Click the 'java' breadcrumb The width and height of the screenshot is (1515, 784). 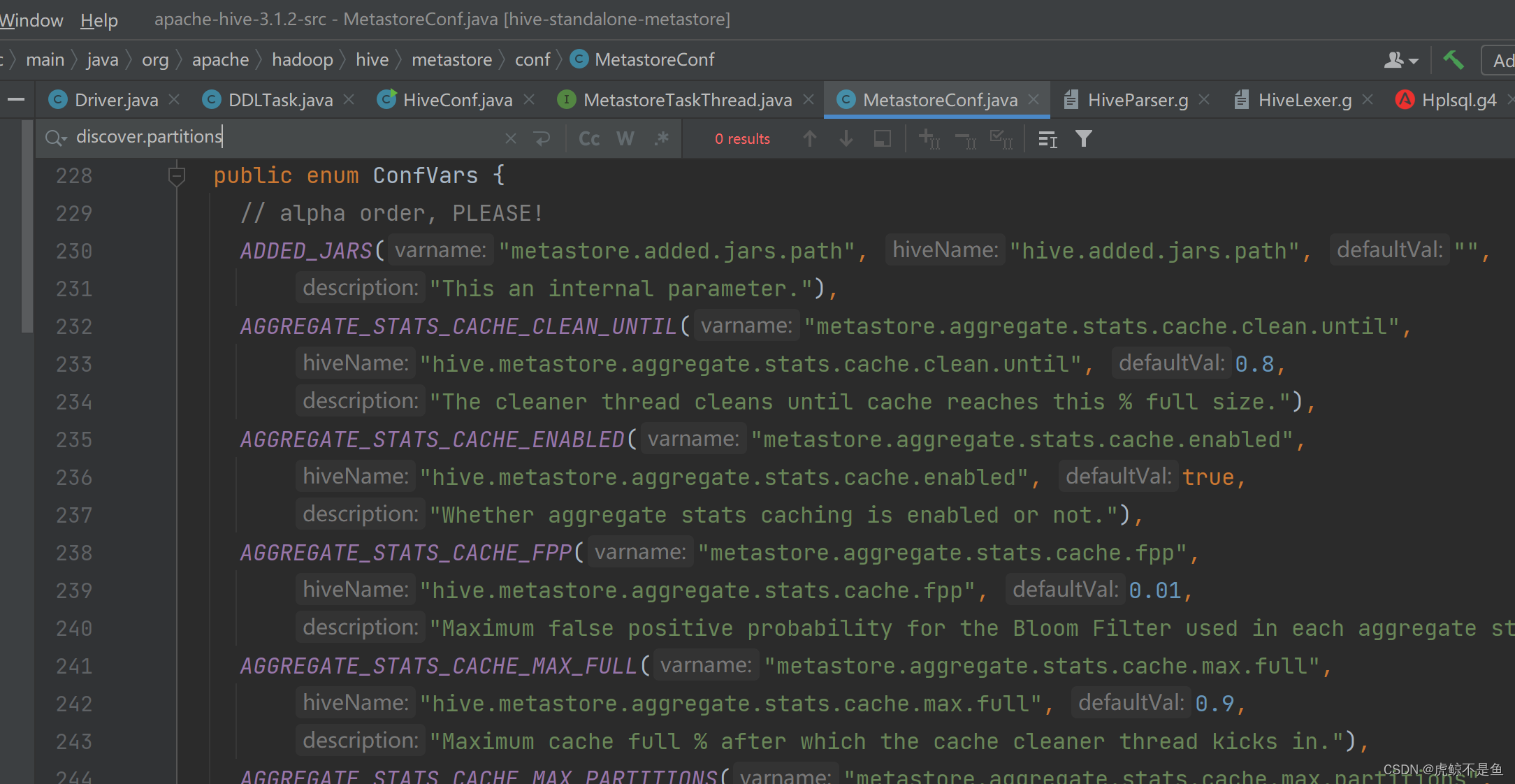click(102, 60)
